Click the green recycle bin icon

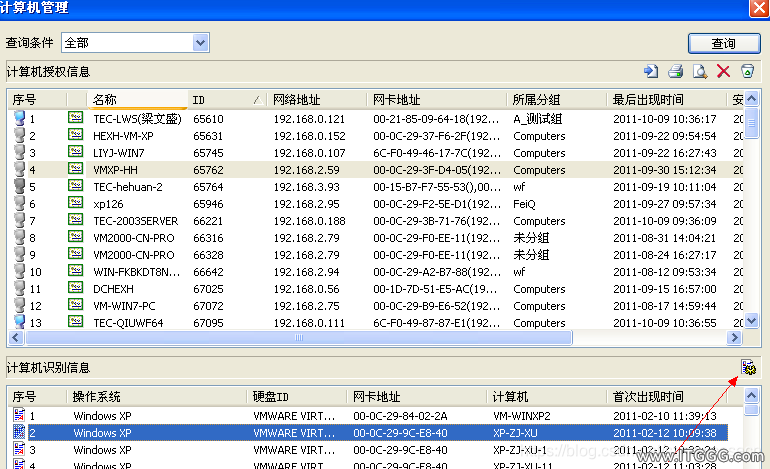click(x=747, y=72)
